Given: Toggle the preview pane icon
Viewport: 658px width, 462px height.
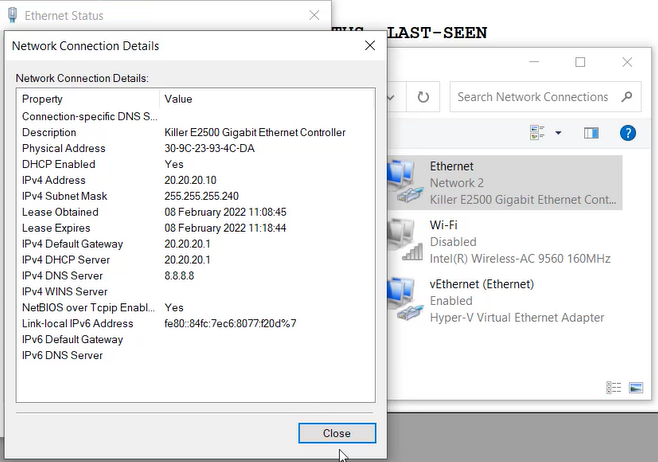Looking at the screenshot, I should [591, 133].
